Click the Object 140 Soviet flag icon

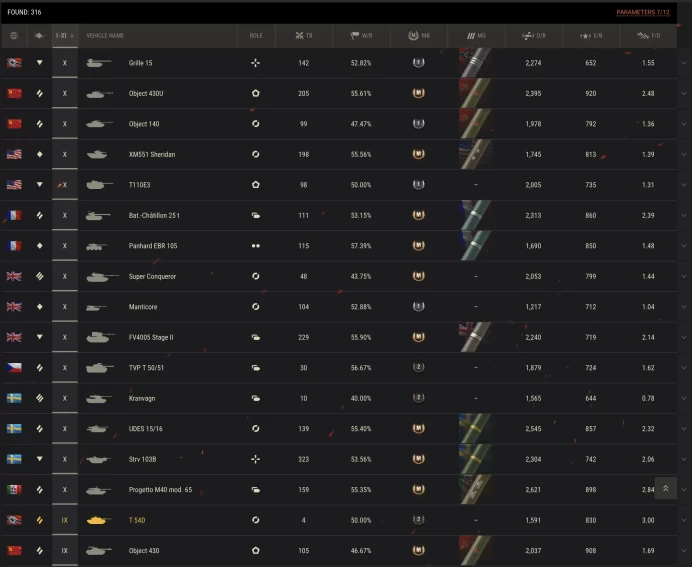(14, 124)
